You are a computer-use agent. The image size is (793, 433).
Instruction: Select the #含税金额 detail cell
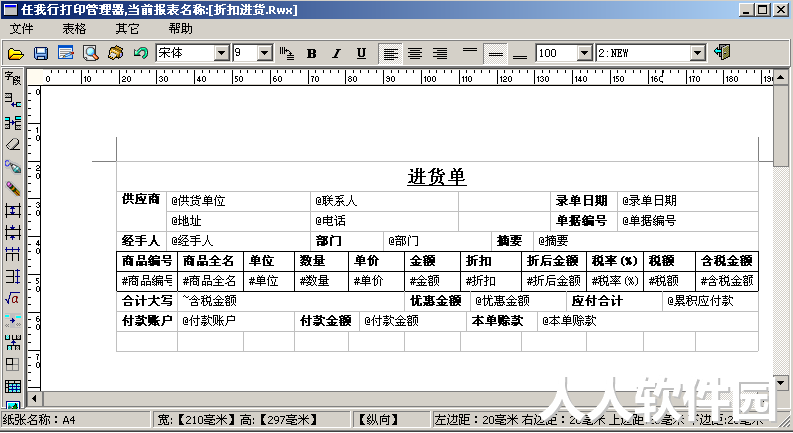point(727,281)
